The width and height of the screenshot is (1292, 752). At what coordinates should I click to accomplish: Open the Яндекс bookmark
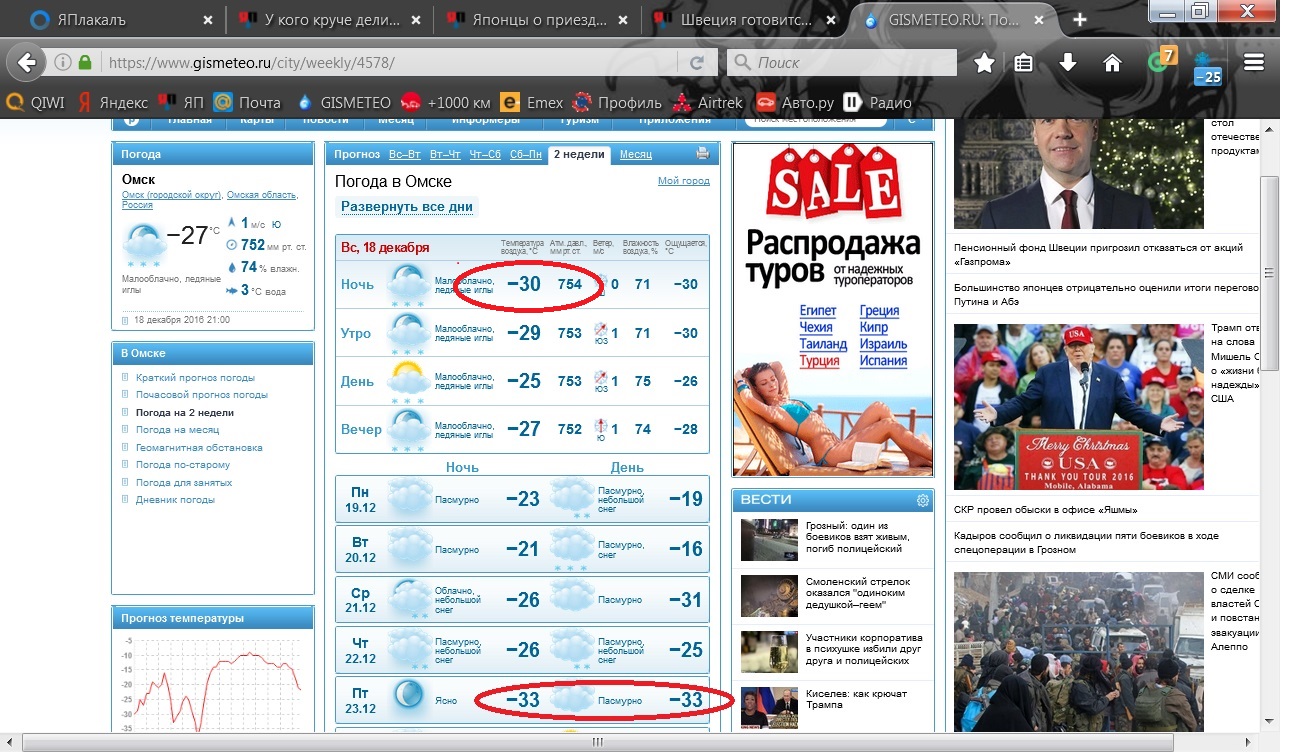(113, 102)
